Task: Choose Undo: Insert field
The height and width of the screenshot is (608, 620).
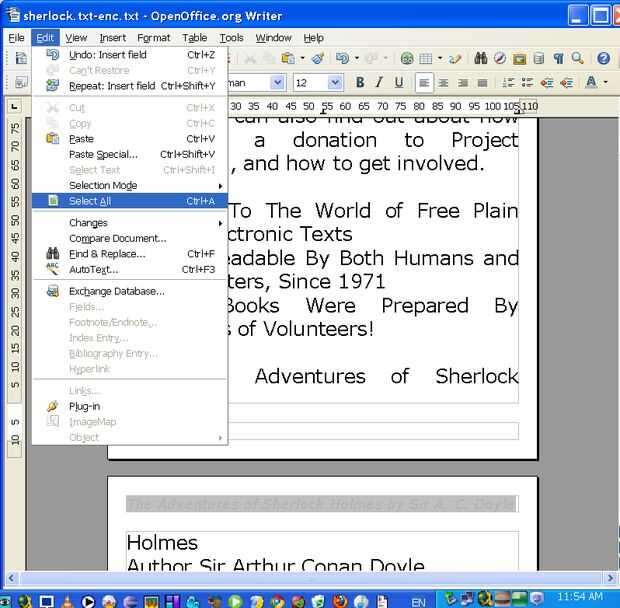Action: pos(130,55)
